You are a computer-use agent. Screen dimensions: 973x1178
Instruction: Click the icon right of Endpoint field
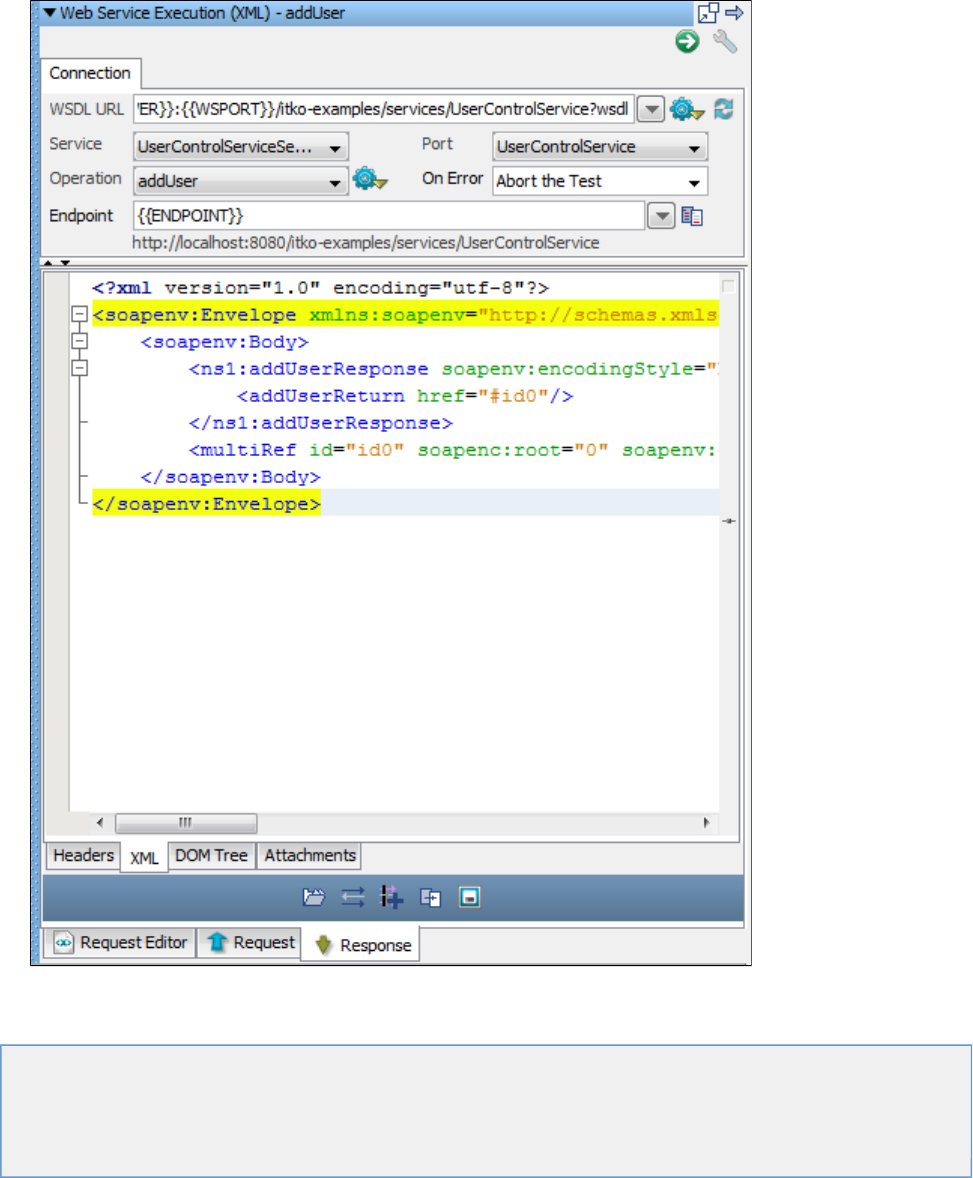point(692,216)
